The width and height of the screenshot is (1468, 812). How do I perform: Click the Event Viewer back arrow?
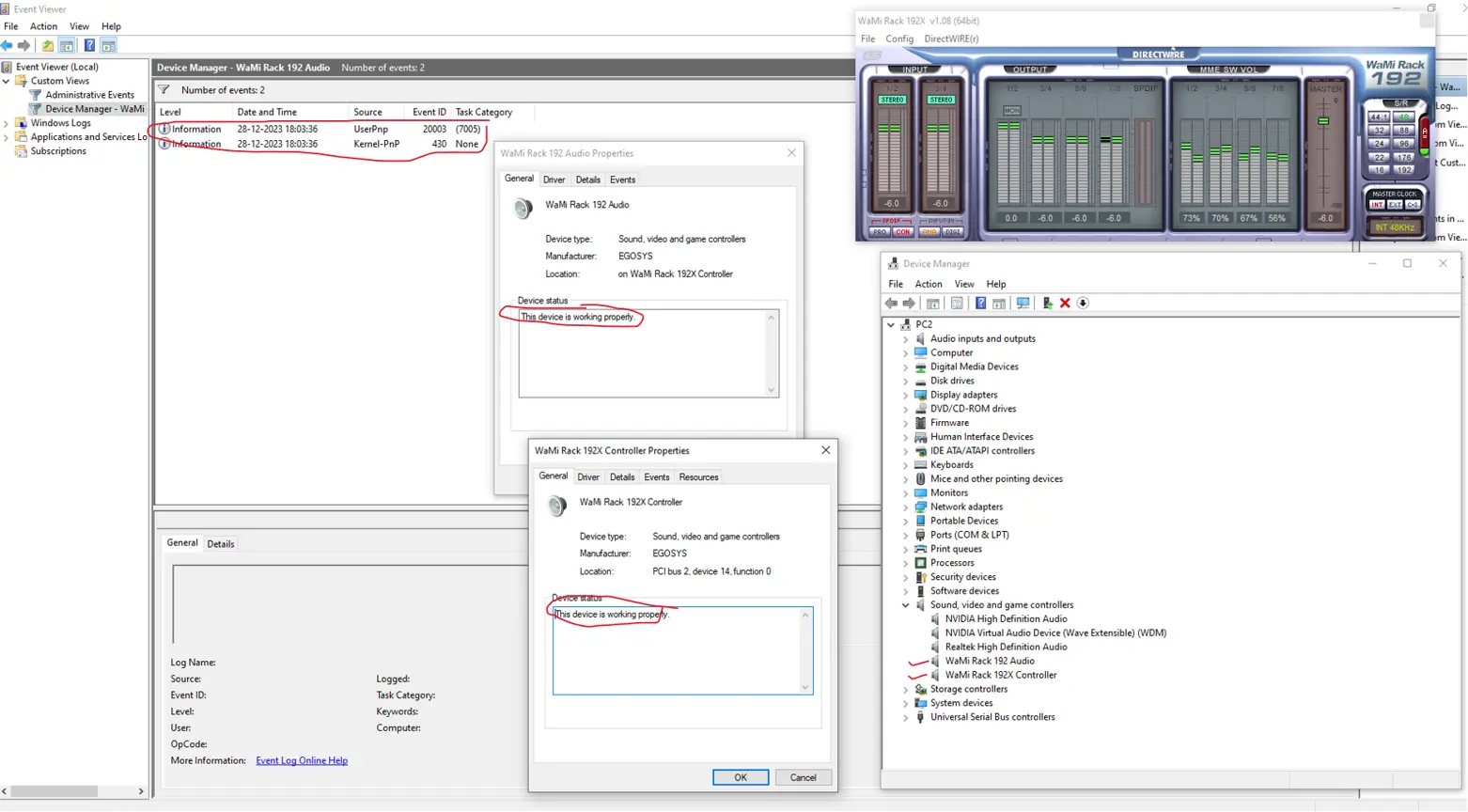tap(8, 45)
